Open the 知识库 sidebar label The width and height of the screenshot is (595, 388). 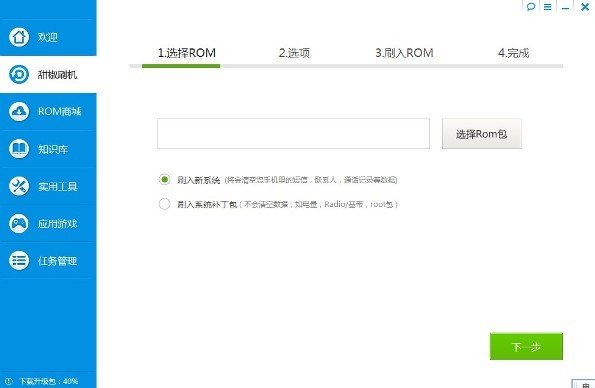coord(53,149)
